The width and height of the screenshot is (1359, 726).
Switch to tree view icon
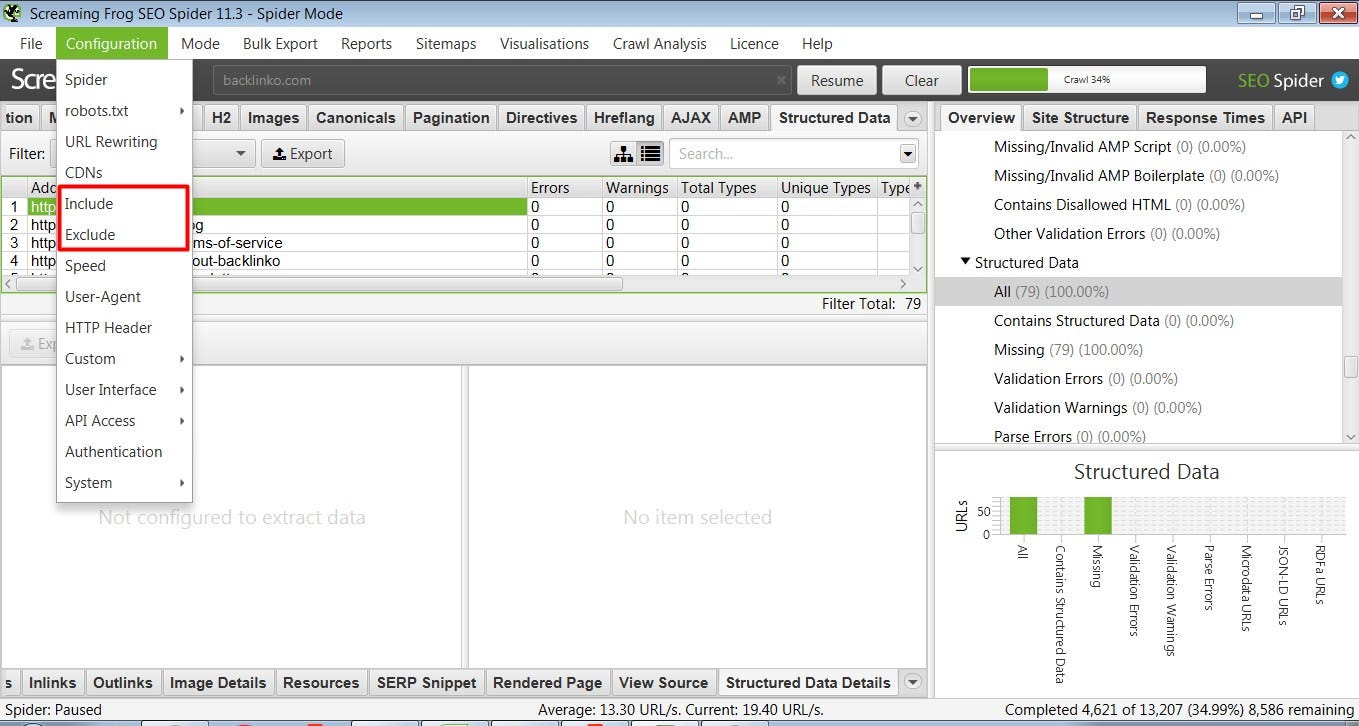pos(624,154)
